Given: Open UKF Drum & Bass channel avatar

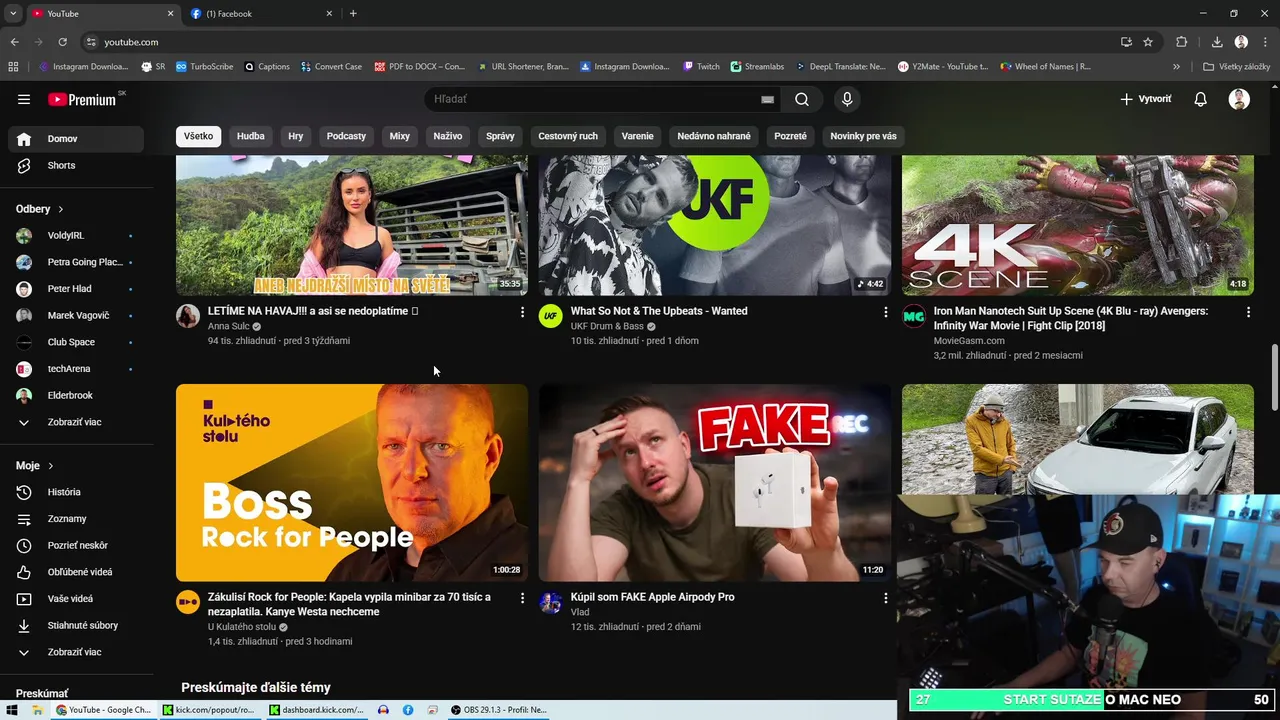Looking at the screenshot, I should (551, 317).
